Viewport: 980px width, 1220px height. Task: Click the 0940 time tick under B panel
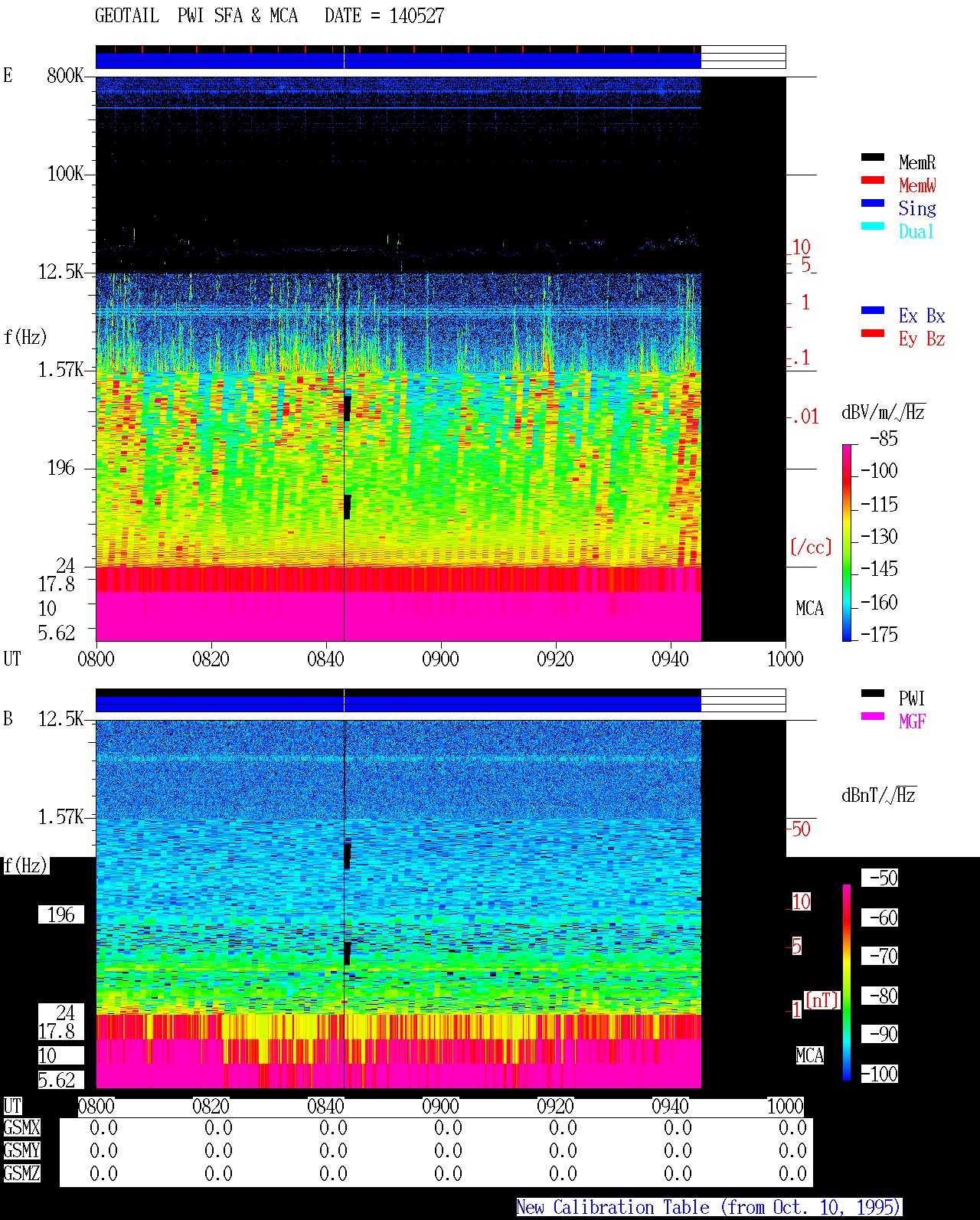670,1106
